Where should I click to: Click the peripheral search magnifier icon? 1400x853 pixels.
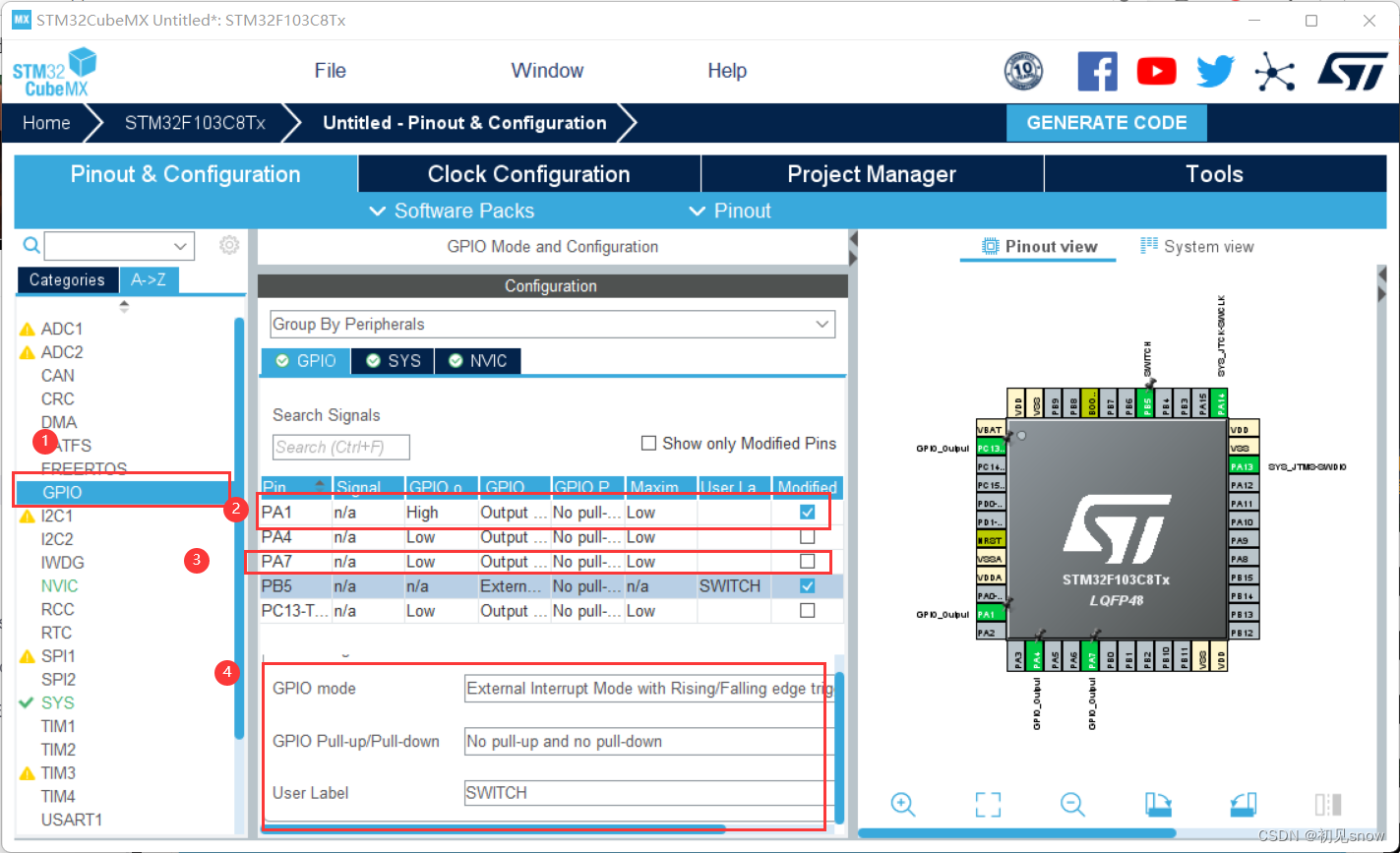tap(30, 245)
